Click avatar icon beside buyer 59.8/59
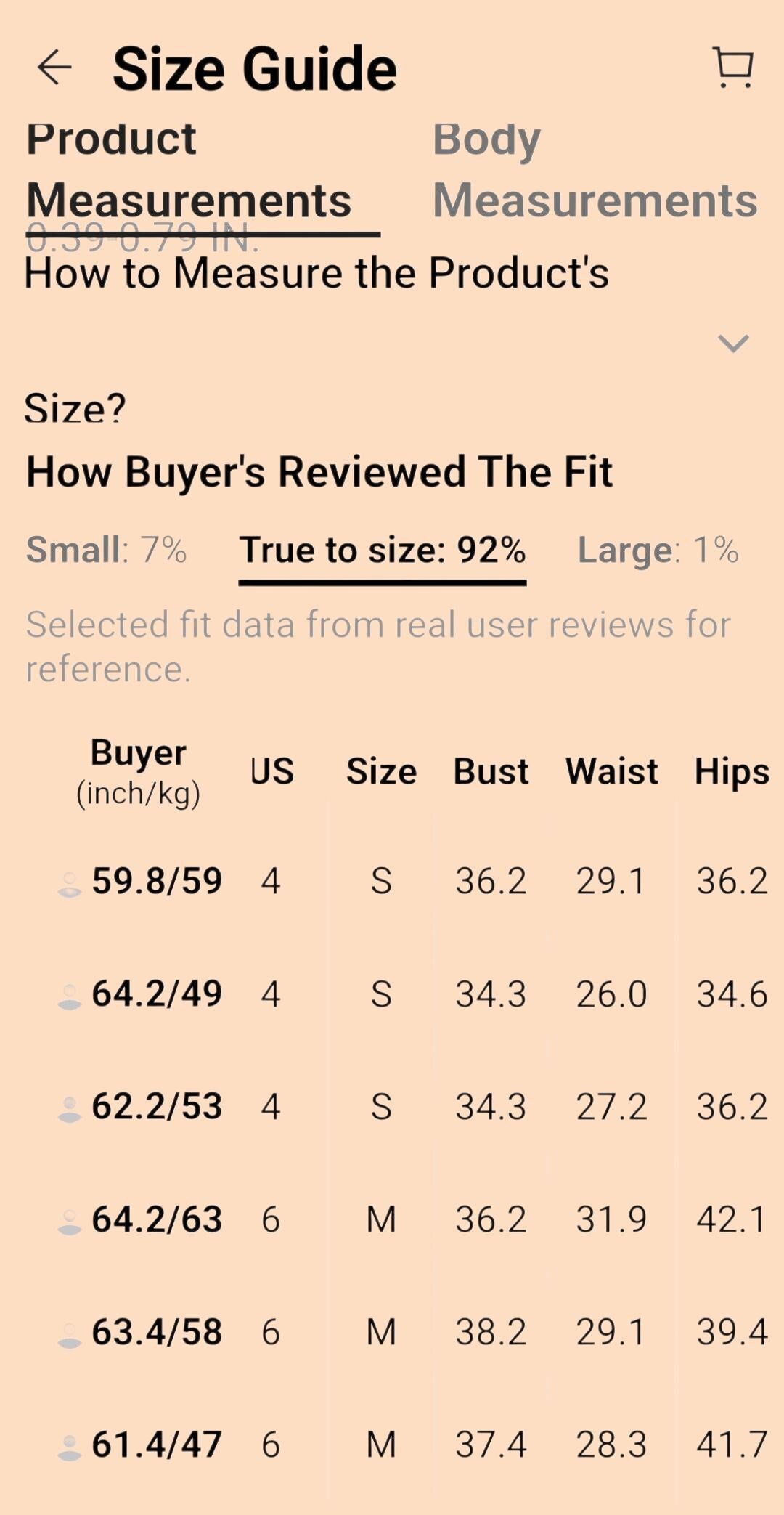The height and width of the screenshot is (1515, 784). [x=70, y=884]
